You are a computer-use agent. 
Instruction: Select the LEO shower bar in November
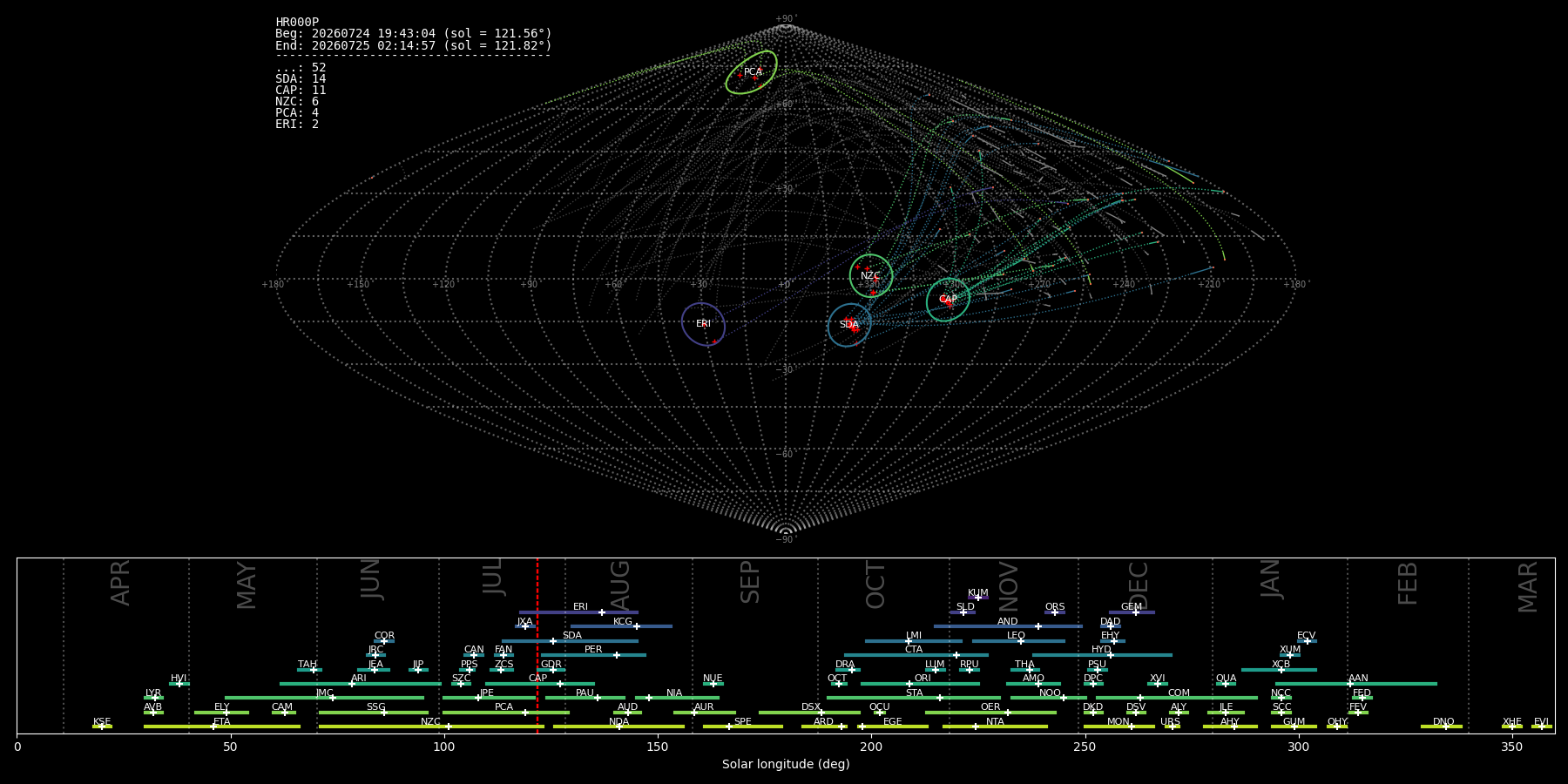[x=1018, y=641]
